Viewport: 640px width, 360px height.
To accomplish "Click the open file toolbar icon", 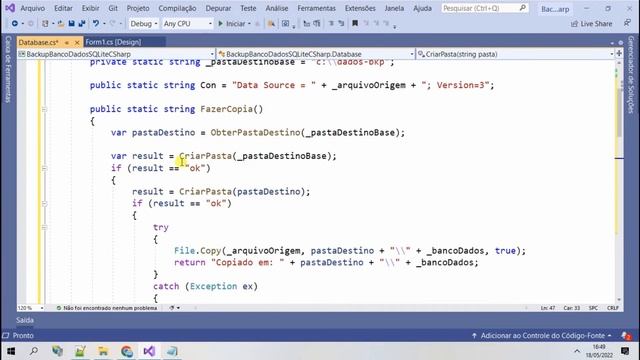I will 60,24.
